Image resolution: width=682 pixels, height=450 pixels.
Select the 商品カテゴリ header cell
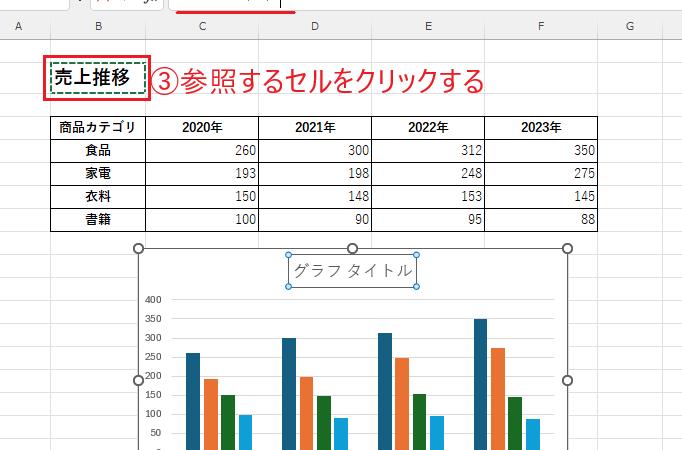98,128
